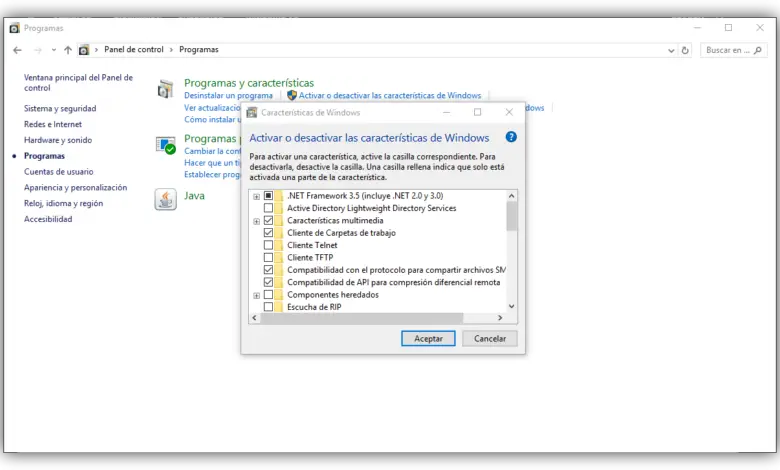Click the Características de Windows title icon
Image resolution: width=780 pixels, height=470 pixels.
coord(252,112)
